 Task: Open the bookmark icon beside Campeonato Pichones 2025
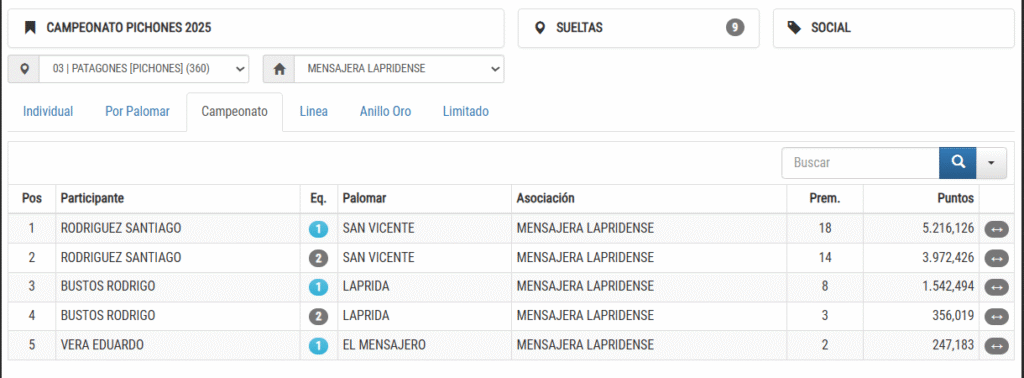pyautogui.click(x=29, y=27)
